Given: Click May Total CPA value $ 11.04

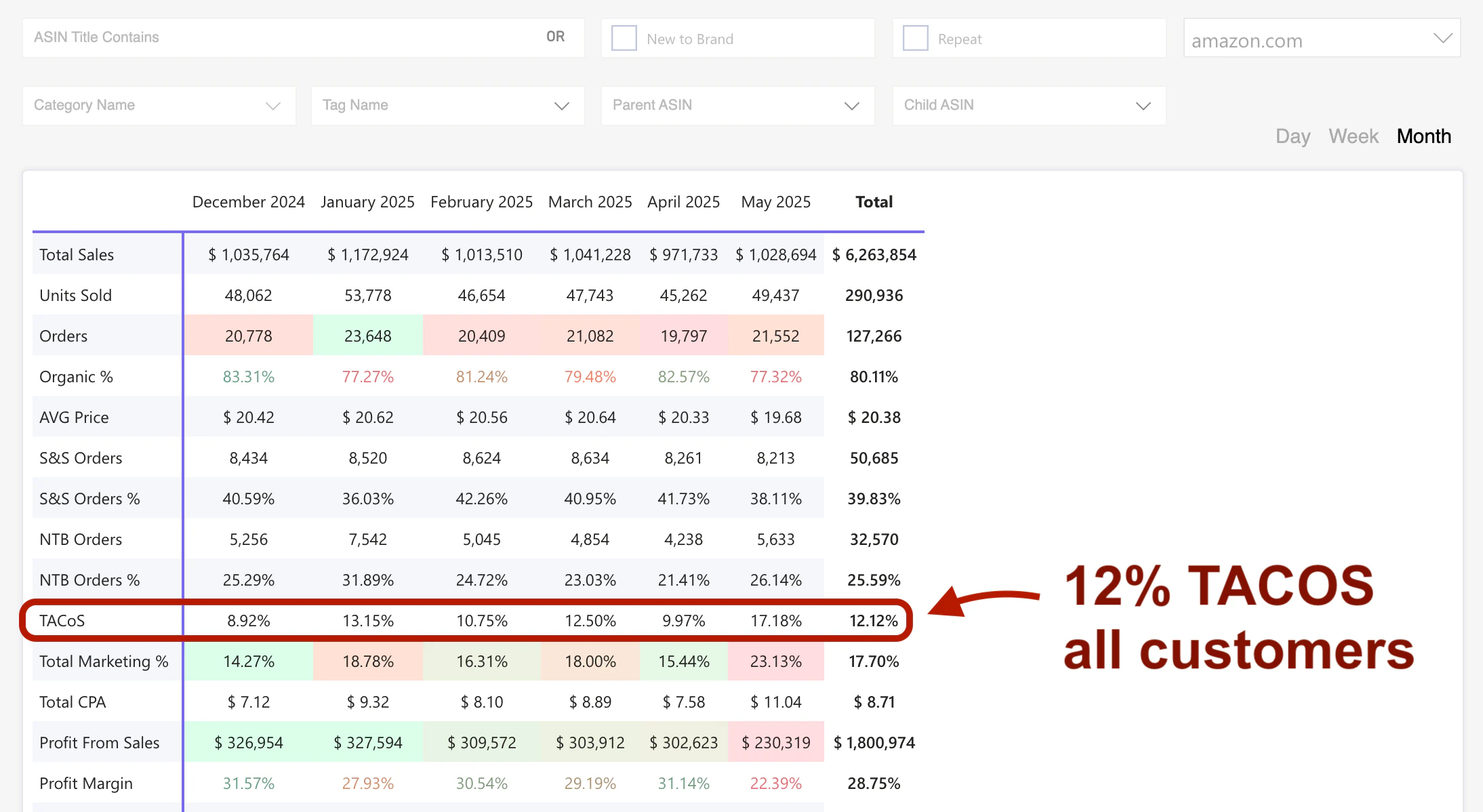Looking at the screenshot, I should [x=775, y=702].
